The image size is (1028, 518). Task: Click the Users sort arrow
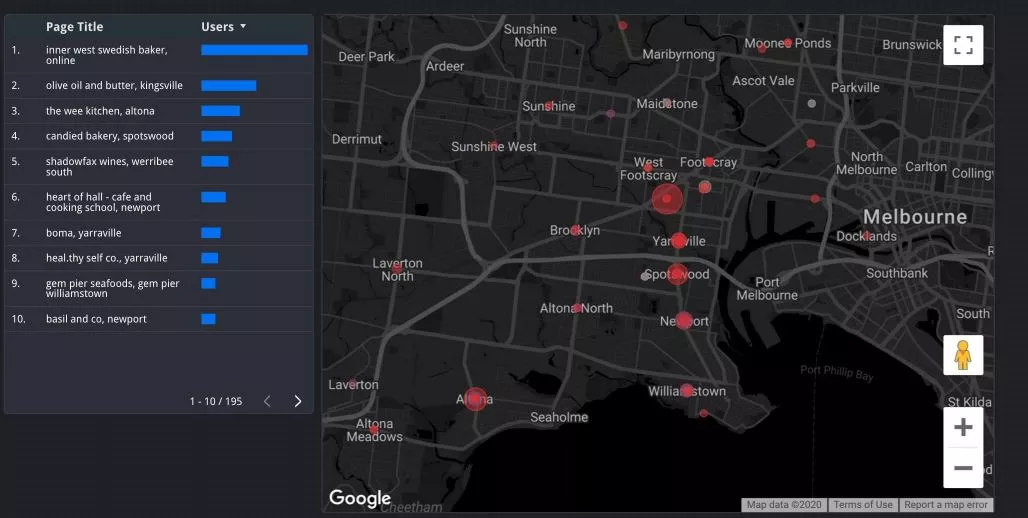(x=243, y=27)
